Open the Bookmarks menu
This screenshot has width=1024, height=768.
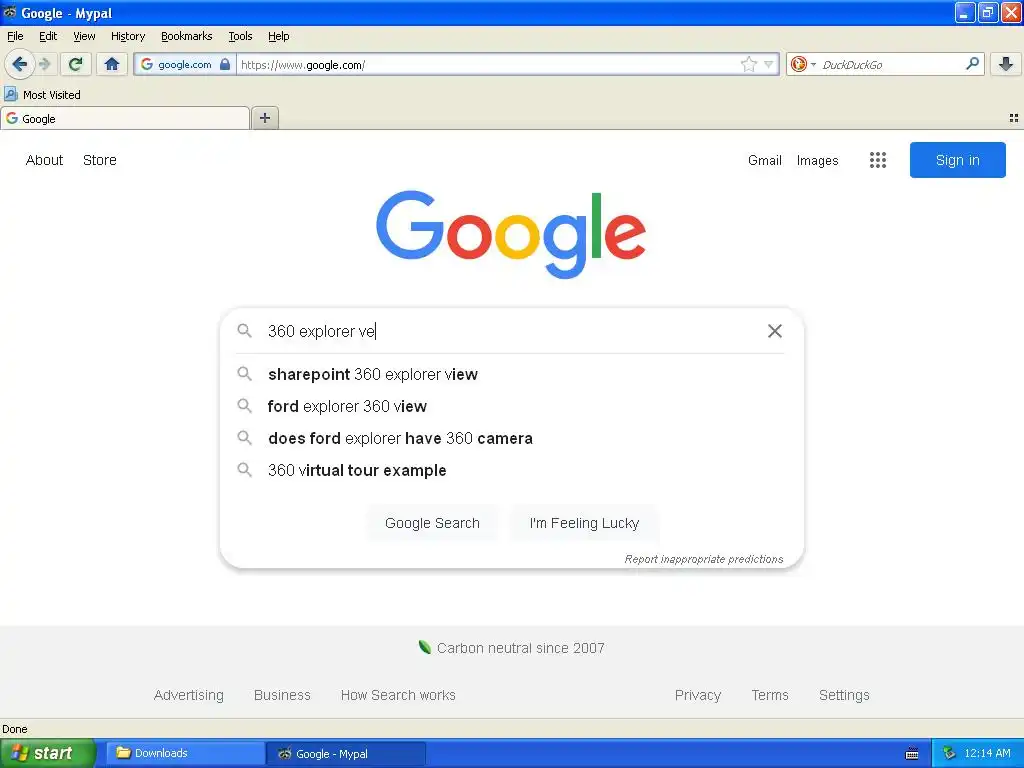pyautogui.click(x=187, y=37)
